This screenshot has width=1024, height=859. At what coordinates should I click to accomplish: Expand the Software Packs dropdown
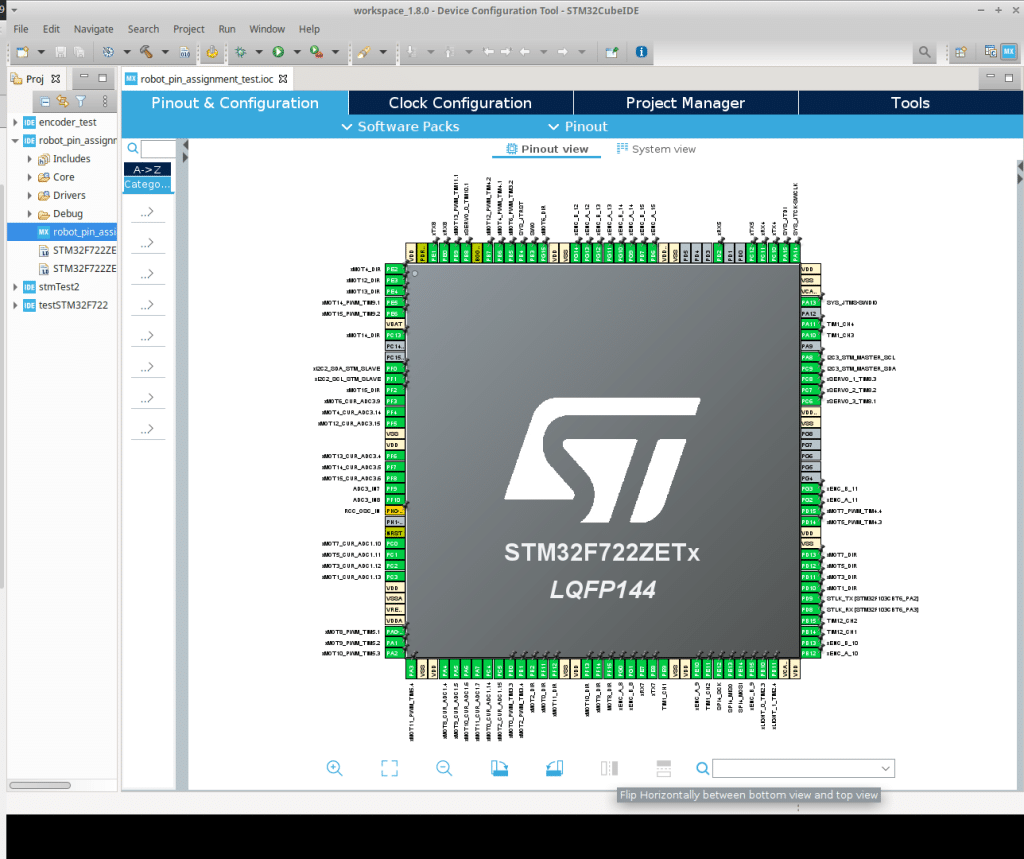(x=400, y=127)
